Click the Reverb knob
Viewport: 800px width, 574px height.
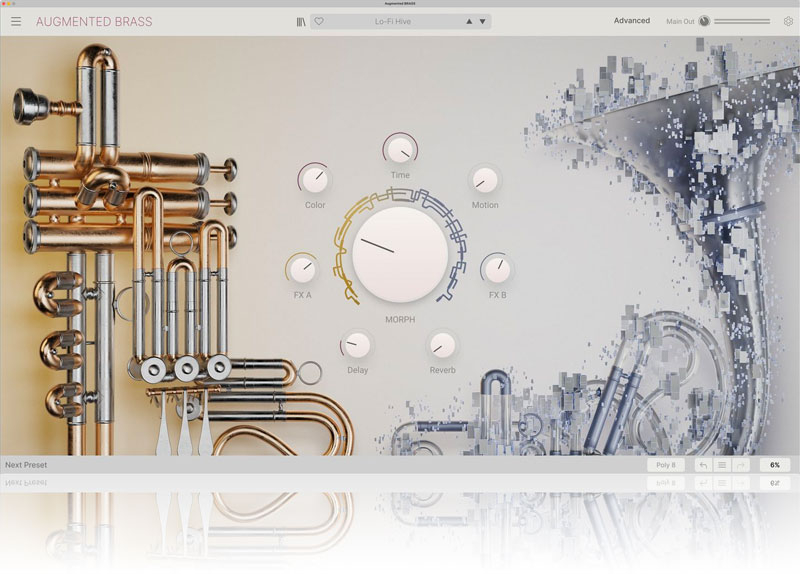click(x=442, y=345)
